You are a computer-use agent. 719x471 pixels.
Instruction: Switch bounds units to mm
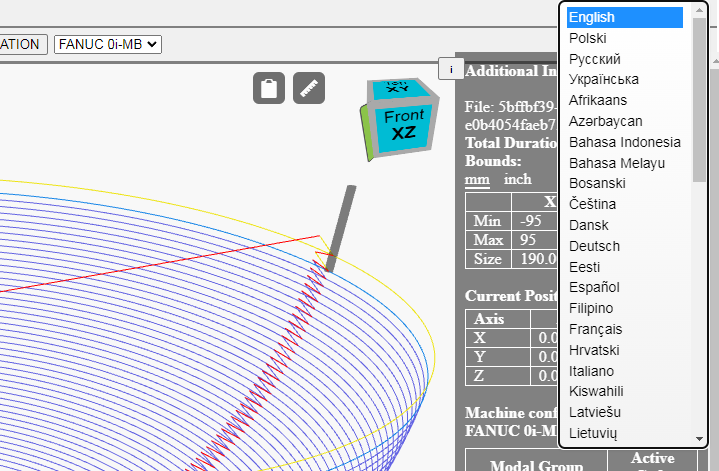point(477,179)
